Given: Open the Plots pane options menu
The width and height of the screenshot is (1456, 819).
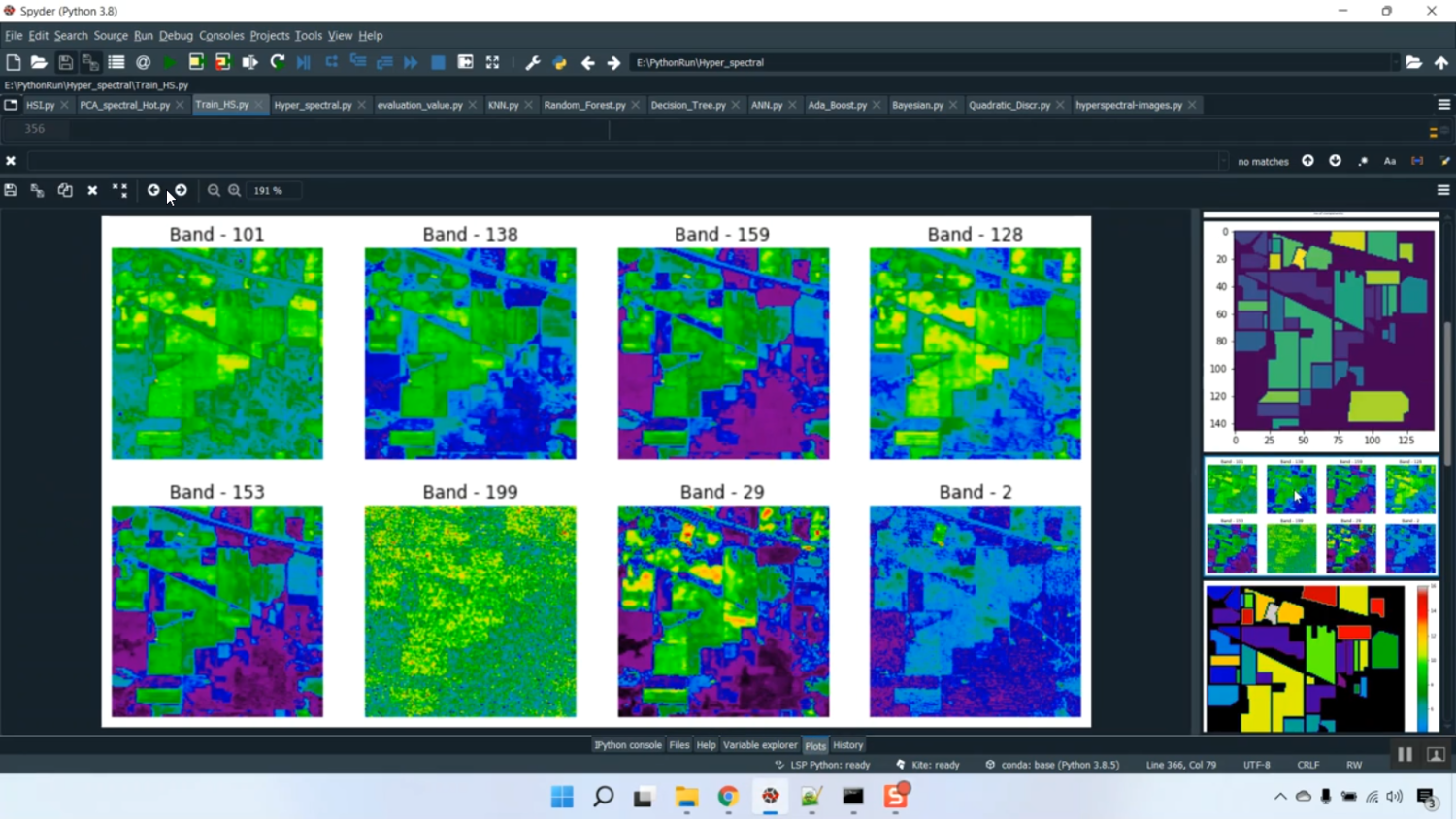Looking at the screenshot, I should pyautogui.click(x=1443, y=190).
